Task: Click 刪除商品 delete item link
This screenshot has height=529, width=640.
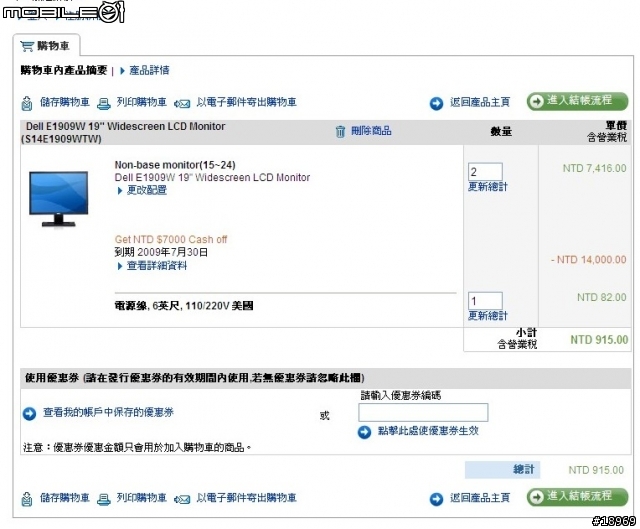Action: (371, 131)
